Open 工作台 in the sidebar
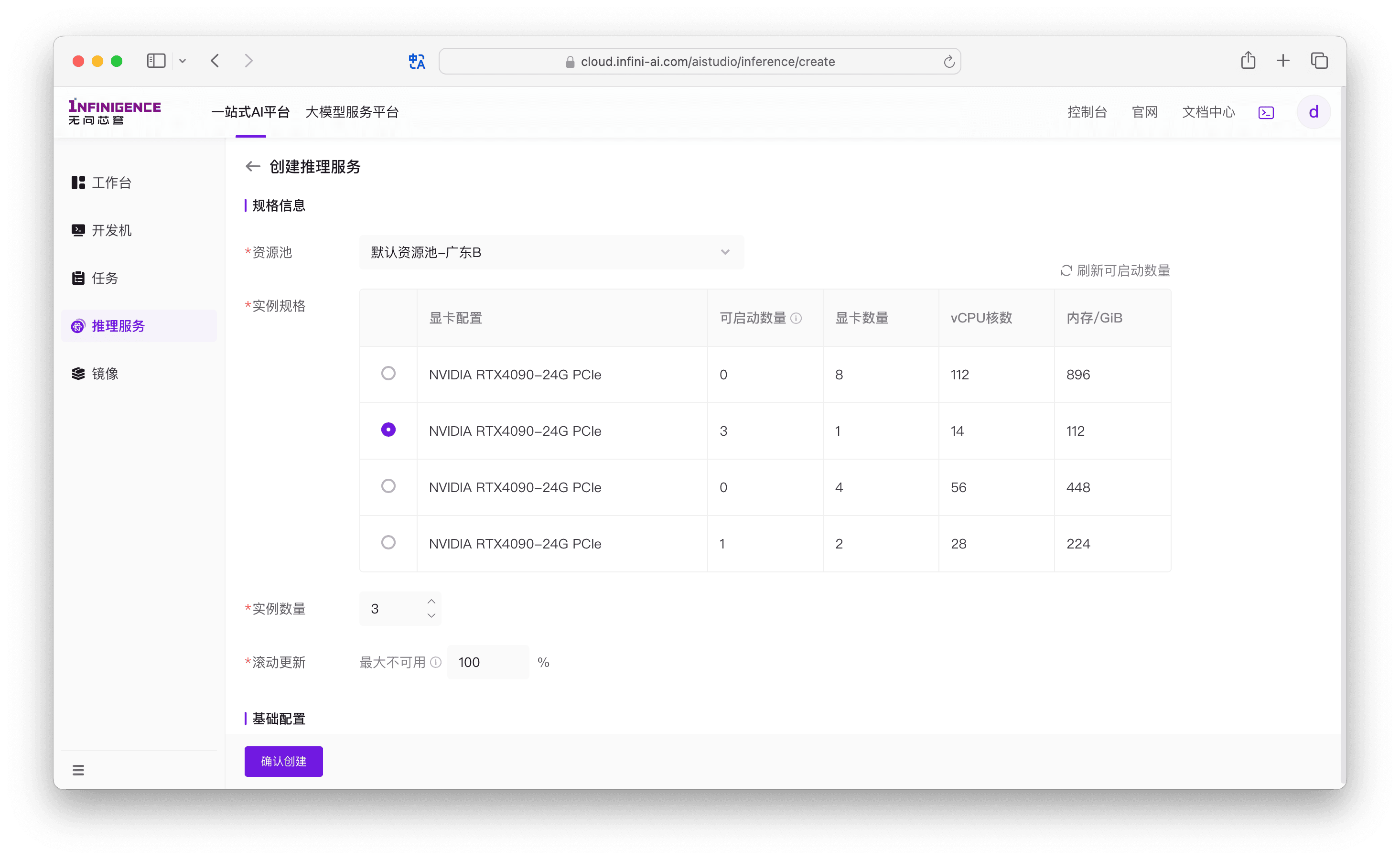Viewport: 1400px width, 860px height. point(139,183)
